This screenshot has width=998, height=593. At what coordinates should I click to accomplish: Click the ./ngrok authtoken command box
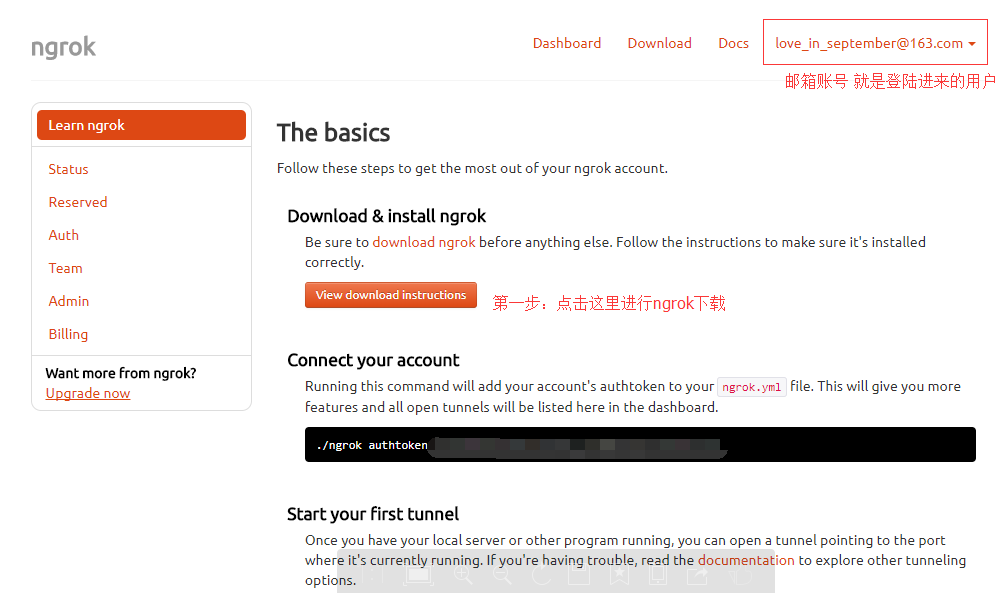point(640,445)
